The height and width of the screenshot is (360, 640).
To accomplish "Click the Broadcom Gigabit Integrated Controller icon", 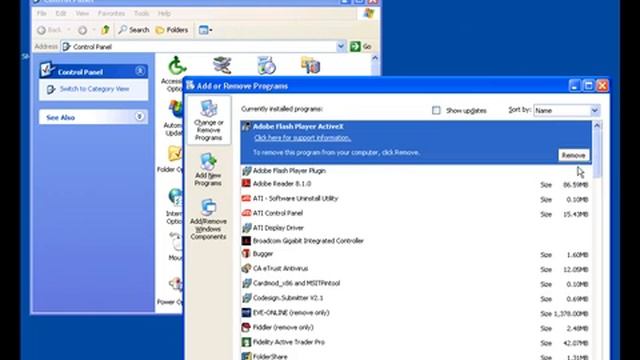I will coord(246,241).
